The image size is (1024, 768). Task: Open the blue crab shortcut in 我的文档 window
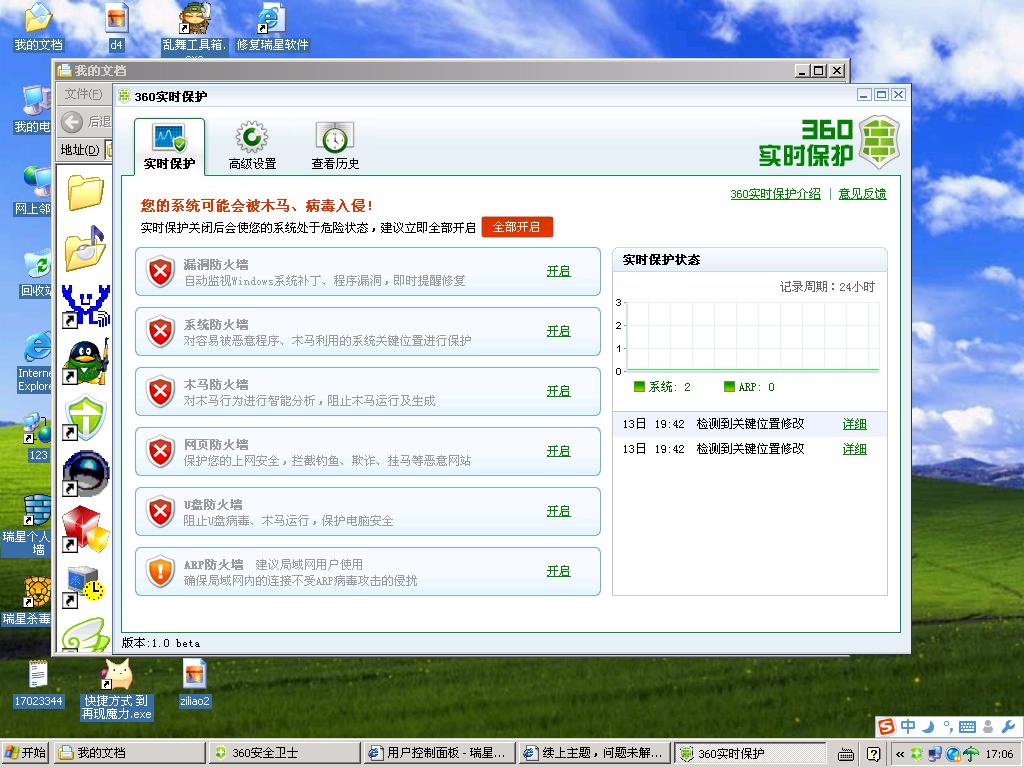click(x=86, y=306)
